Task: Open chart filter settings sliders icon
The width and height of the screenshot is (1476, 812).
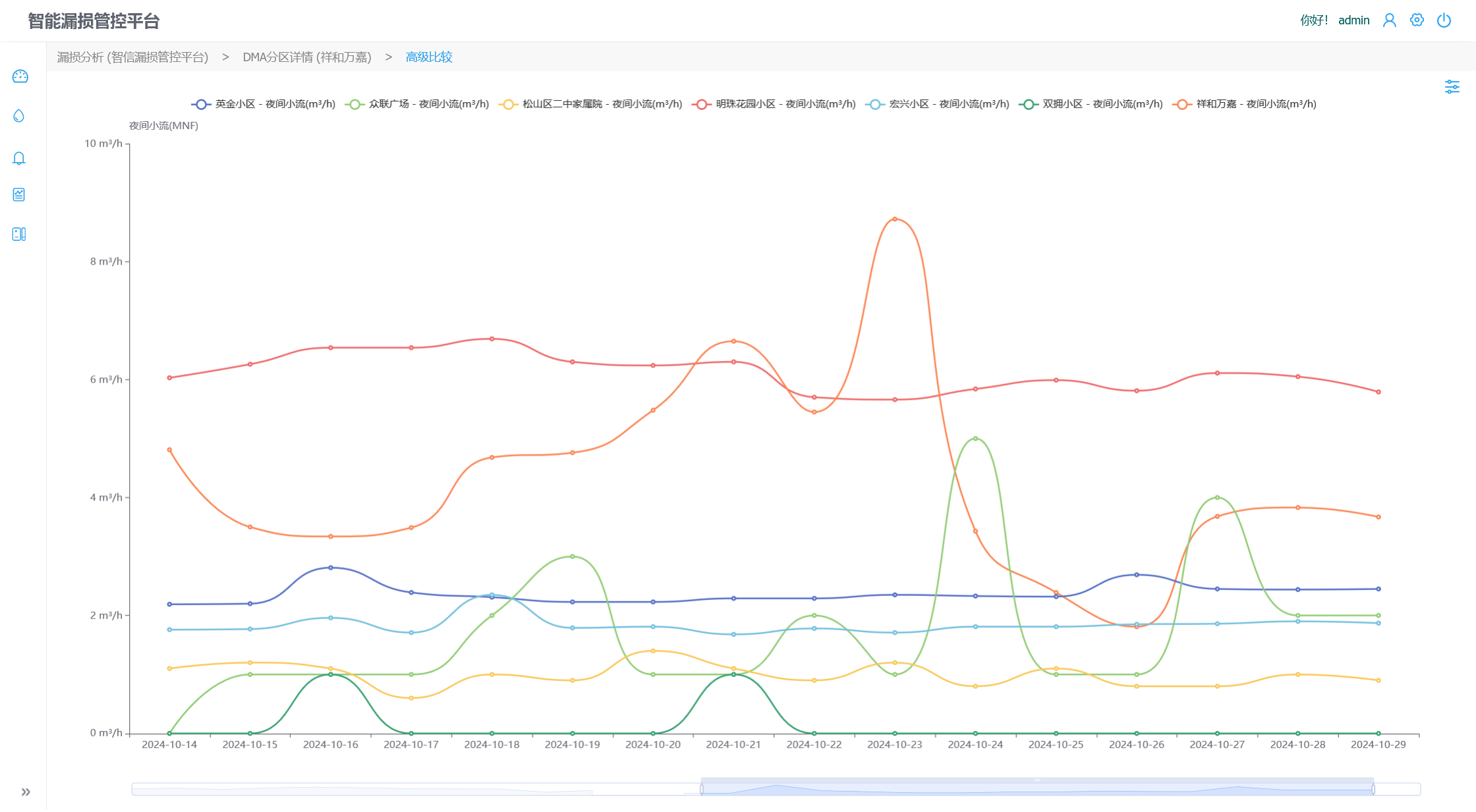Action: tap(1452, 87)
